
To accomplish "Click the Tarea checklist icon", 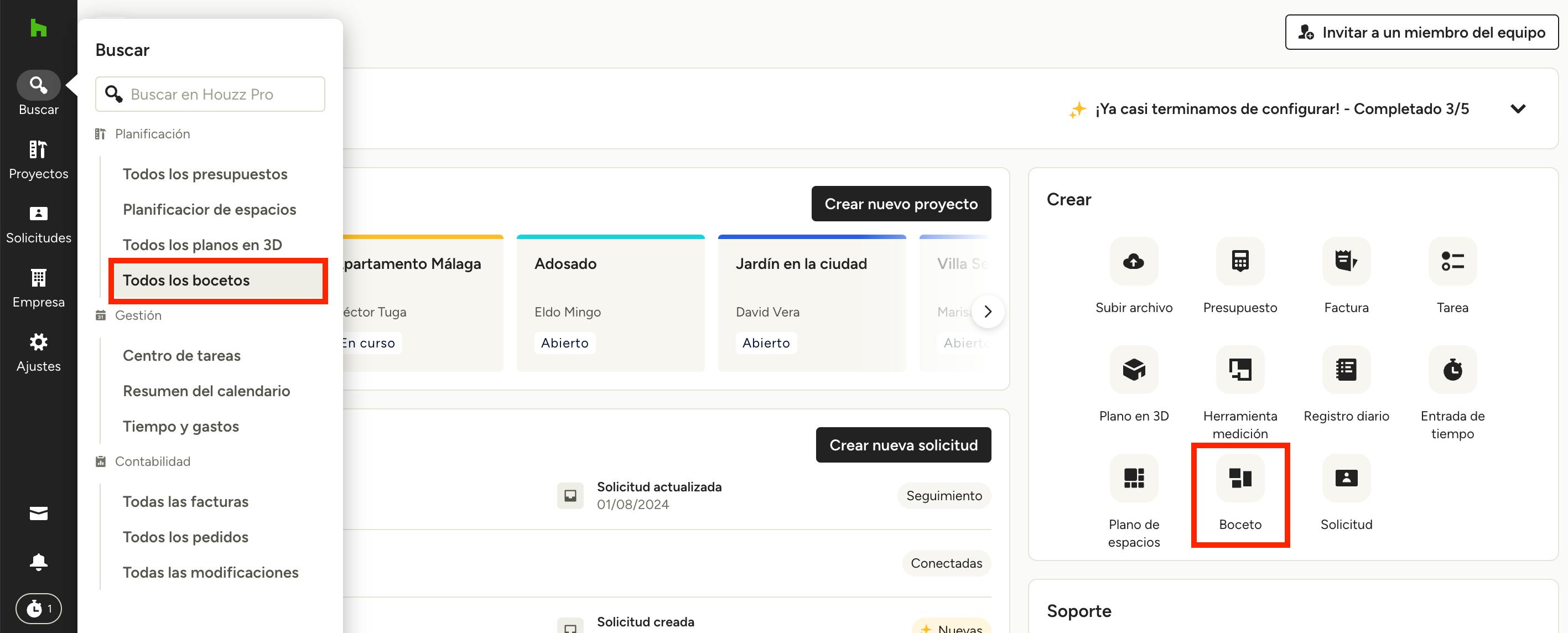I will tap(1452, 261).
